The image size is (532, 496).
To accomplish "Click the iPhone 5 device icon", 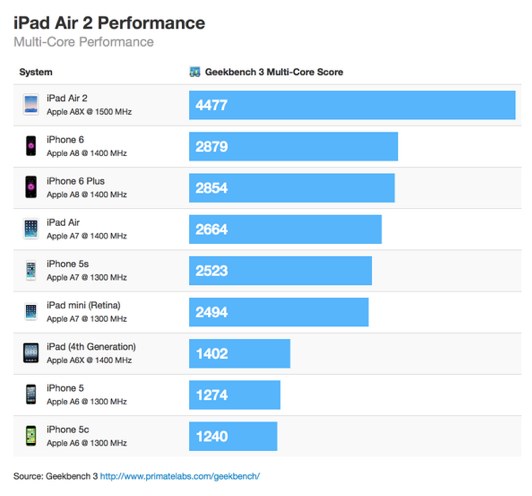I will 31,394.
